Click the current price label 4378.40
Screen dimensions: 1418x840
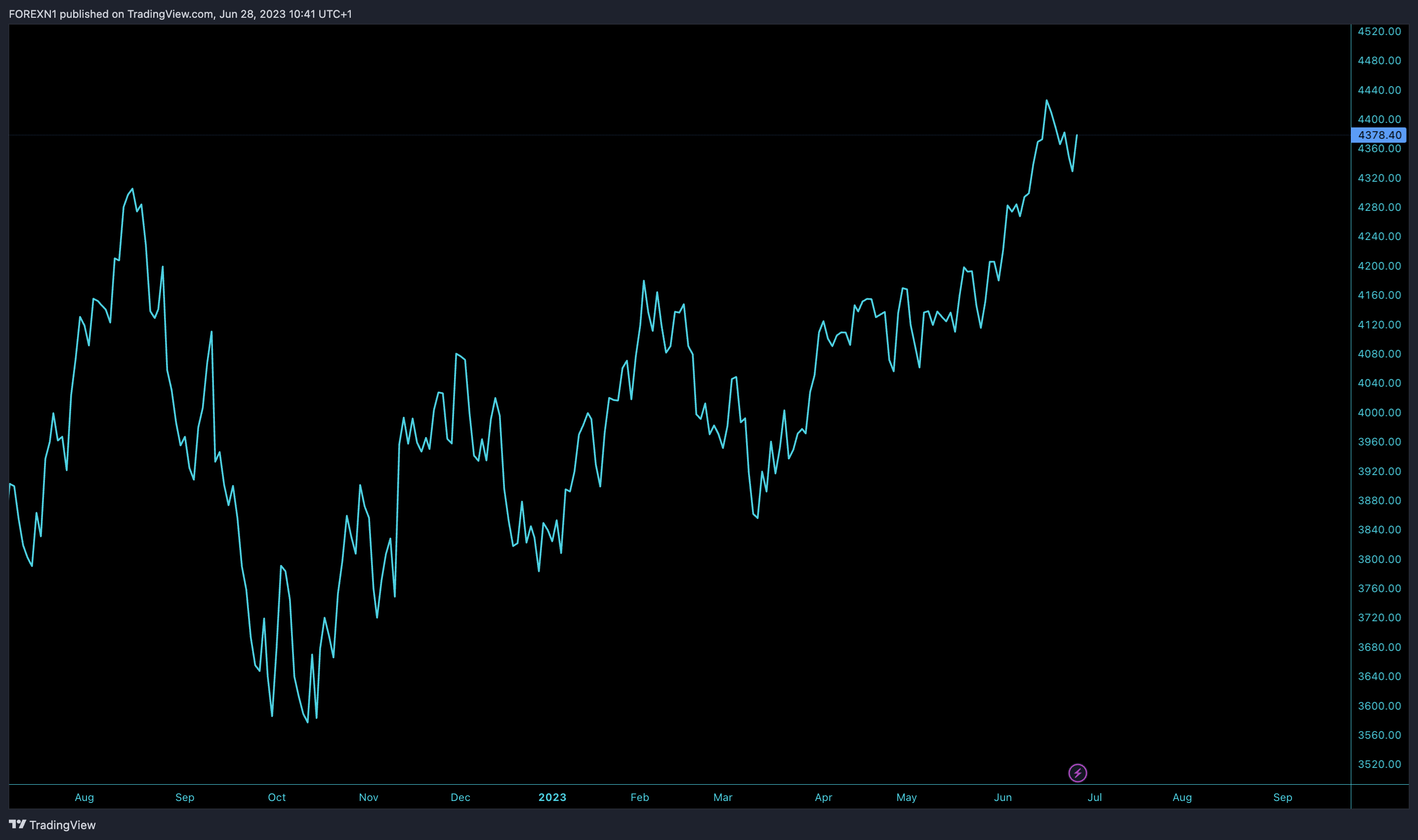1379,135
